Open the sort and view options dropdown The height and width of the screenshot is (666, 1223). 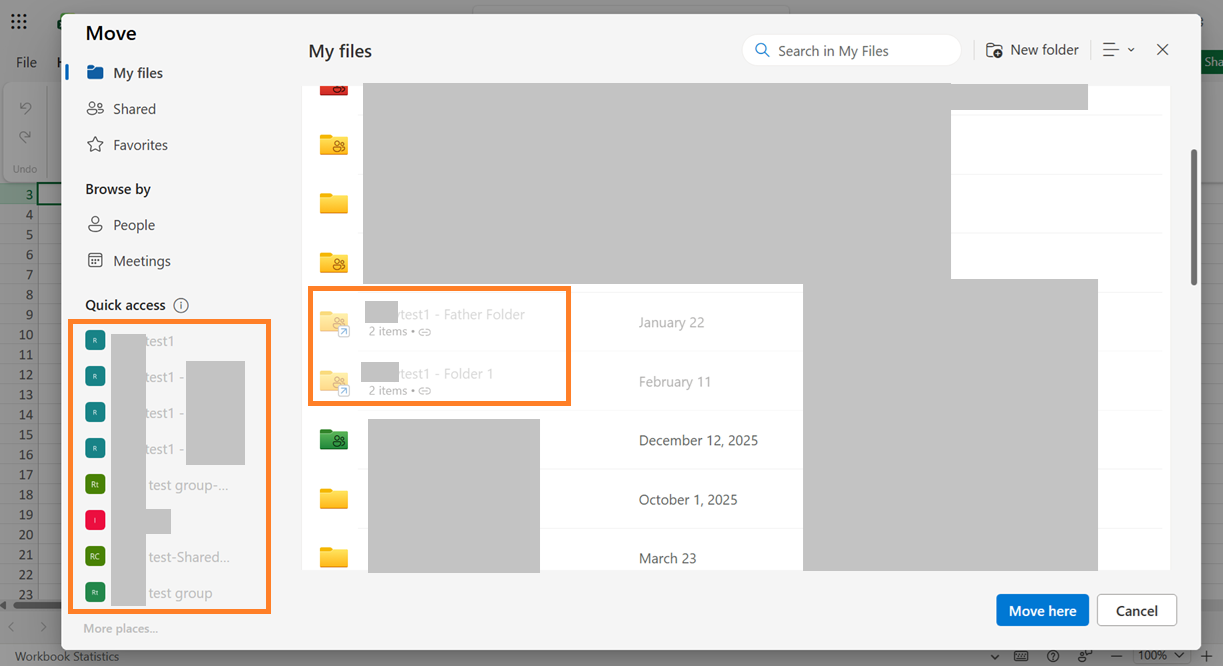[1118, 50]
